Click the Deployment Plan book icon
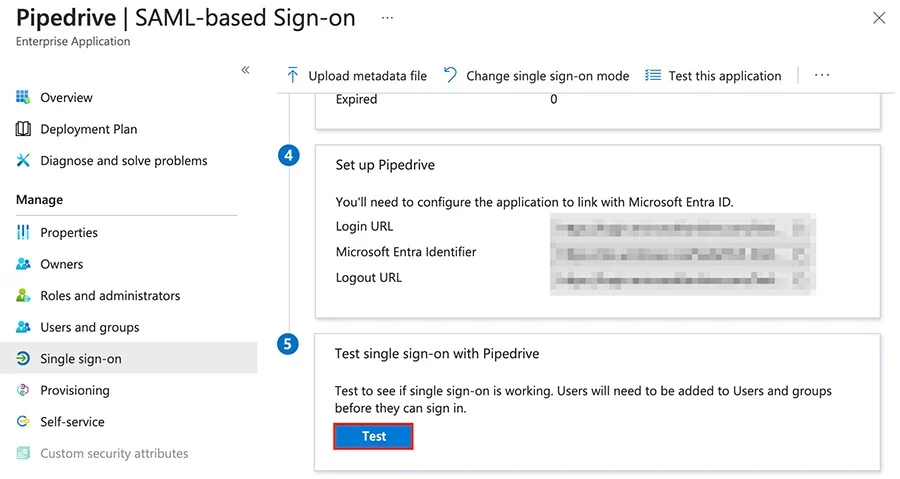Image resolution: width=900 pixels, height=479 pixels. tap(23, 128)
